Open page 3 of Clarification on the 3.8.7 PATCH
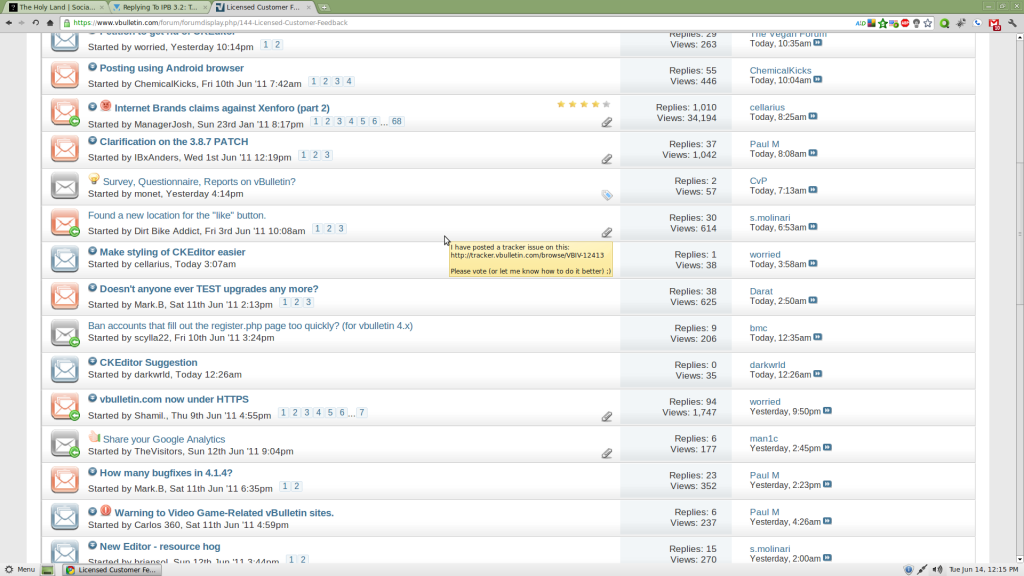The height and width of the screenshot is (576, 1024). point(327,155)
